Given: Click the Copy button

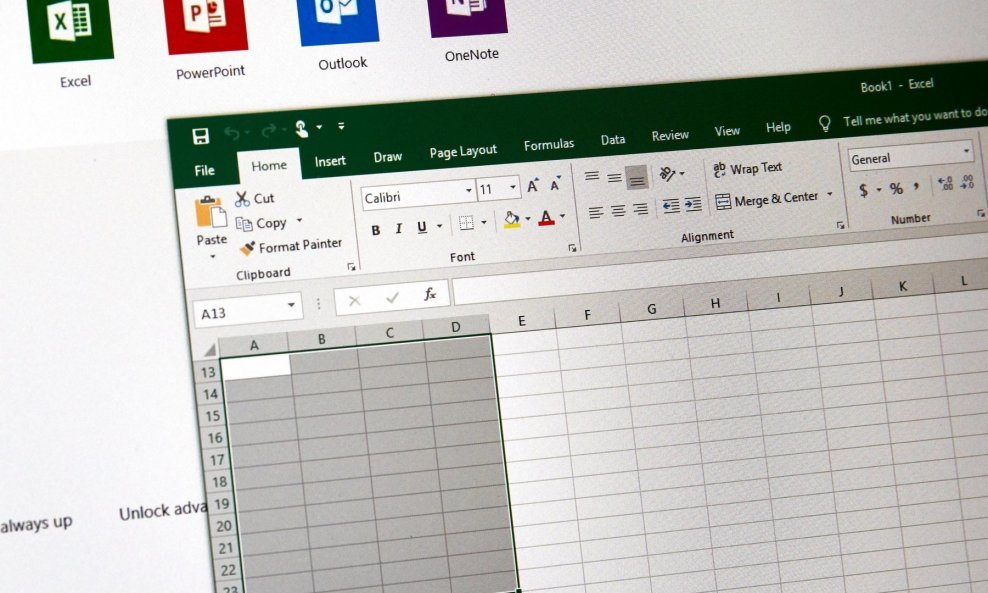Looking at the screenshot, I should (261, 224).
